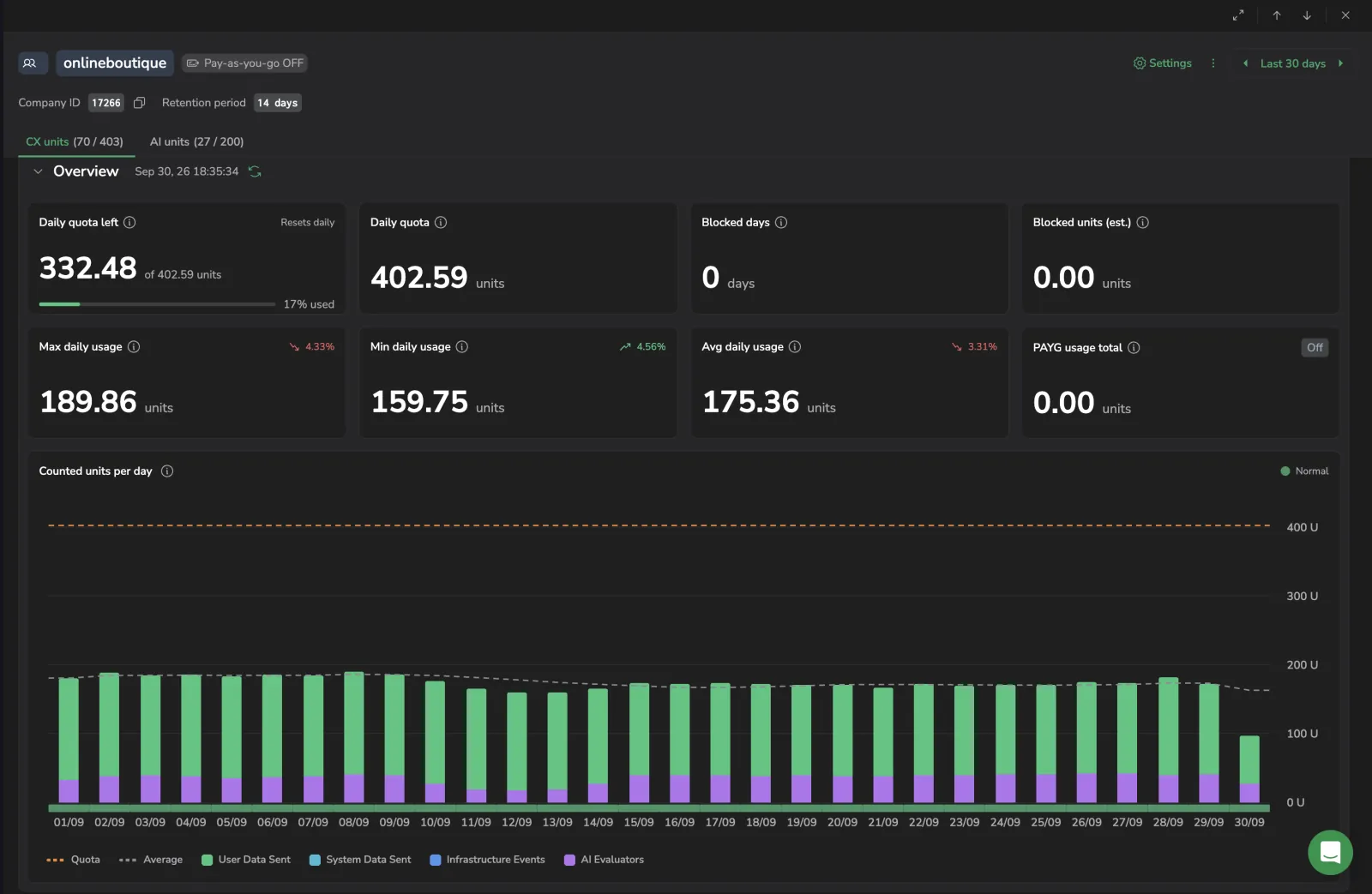Open the Last 30 days range selector

pos(1292,63)
